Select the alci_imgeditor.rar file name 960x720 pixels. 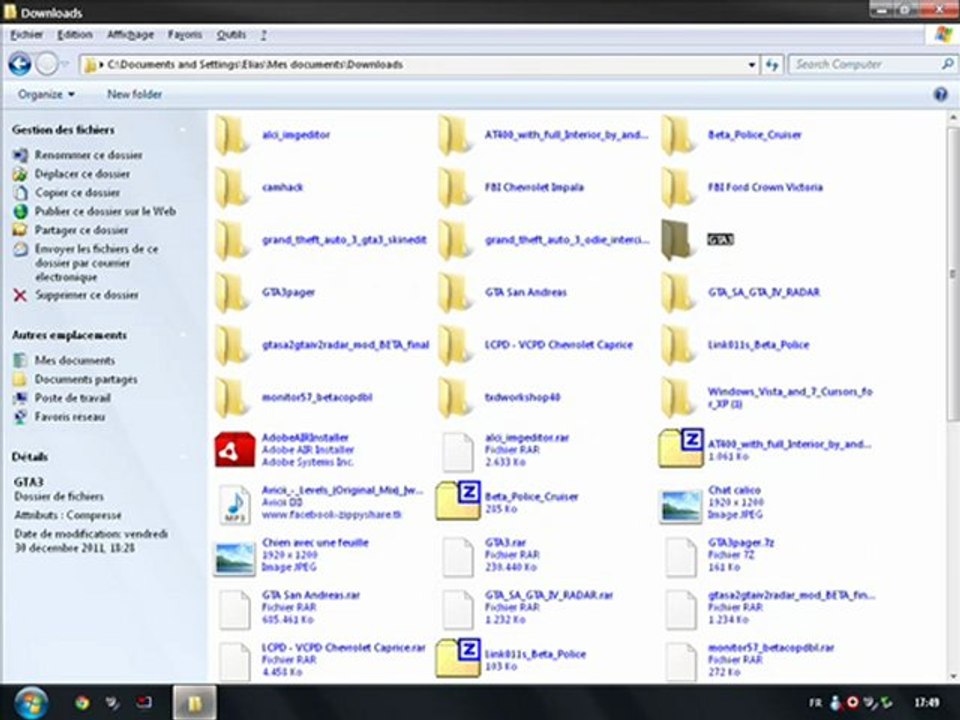click(x=527, y=438)
